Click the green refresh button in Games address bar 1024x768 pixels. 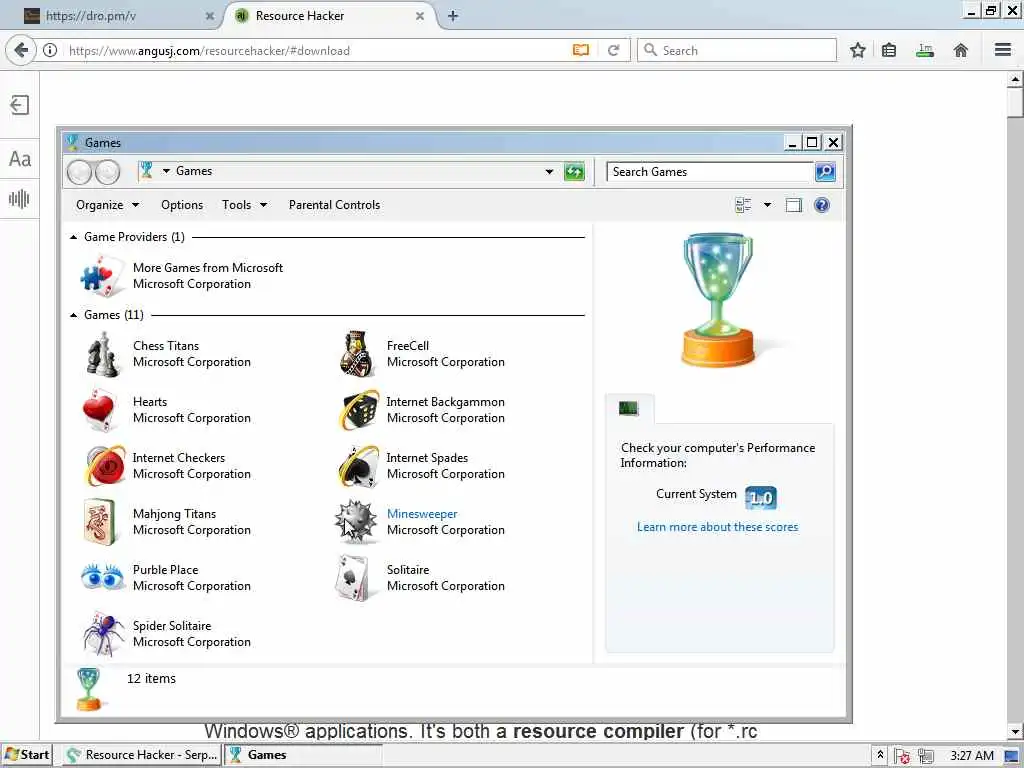click(x=574, y=172)
